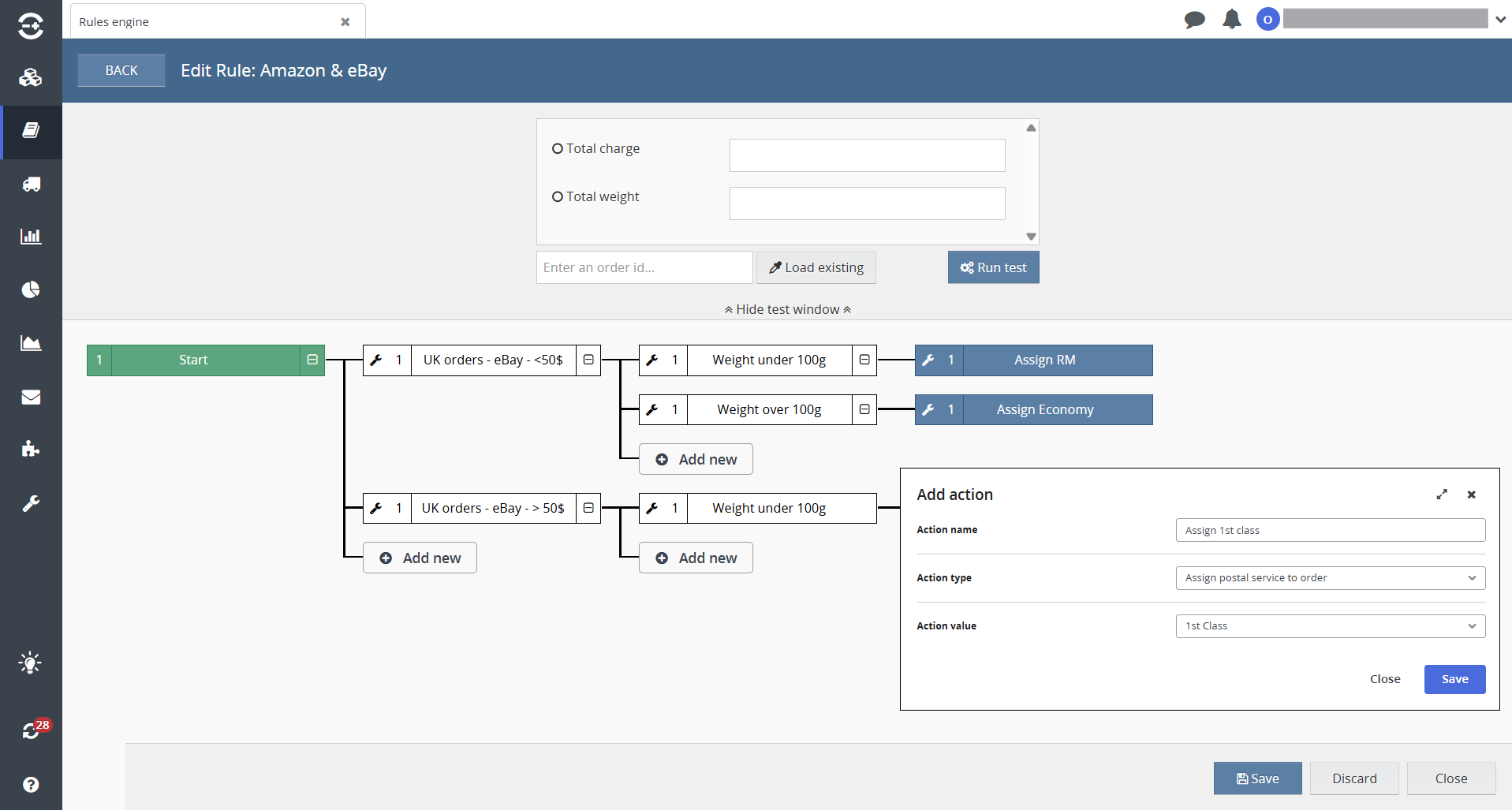This screenshot has width=1512, height=810.
Task: Click the notification bell icon
Action: 1231,20
